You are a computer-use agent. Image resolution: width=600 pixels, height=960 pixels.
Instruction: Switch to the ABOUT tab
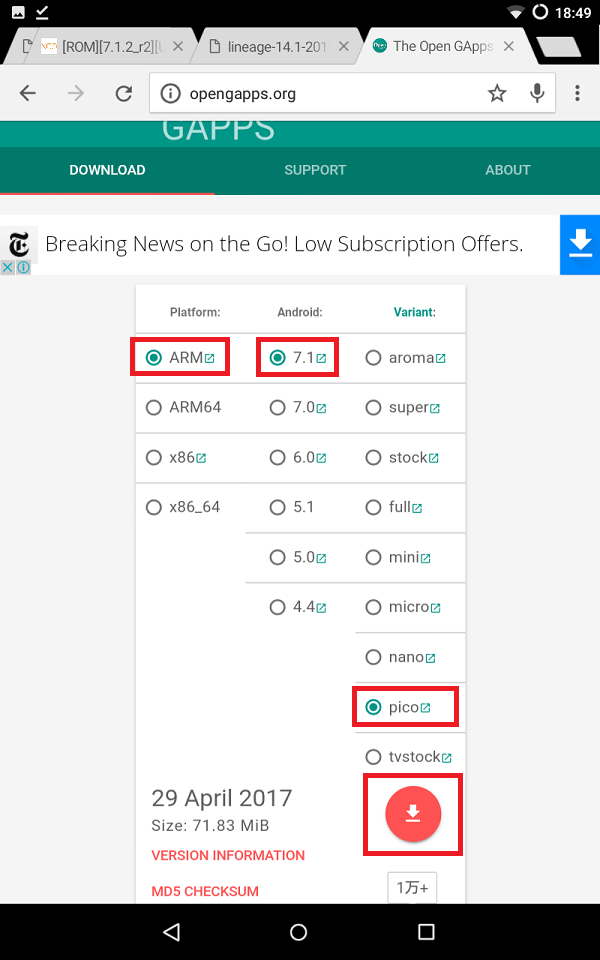tap(508, 170)
